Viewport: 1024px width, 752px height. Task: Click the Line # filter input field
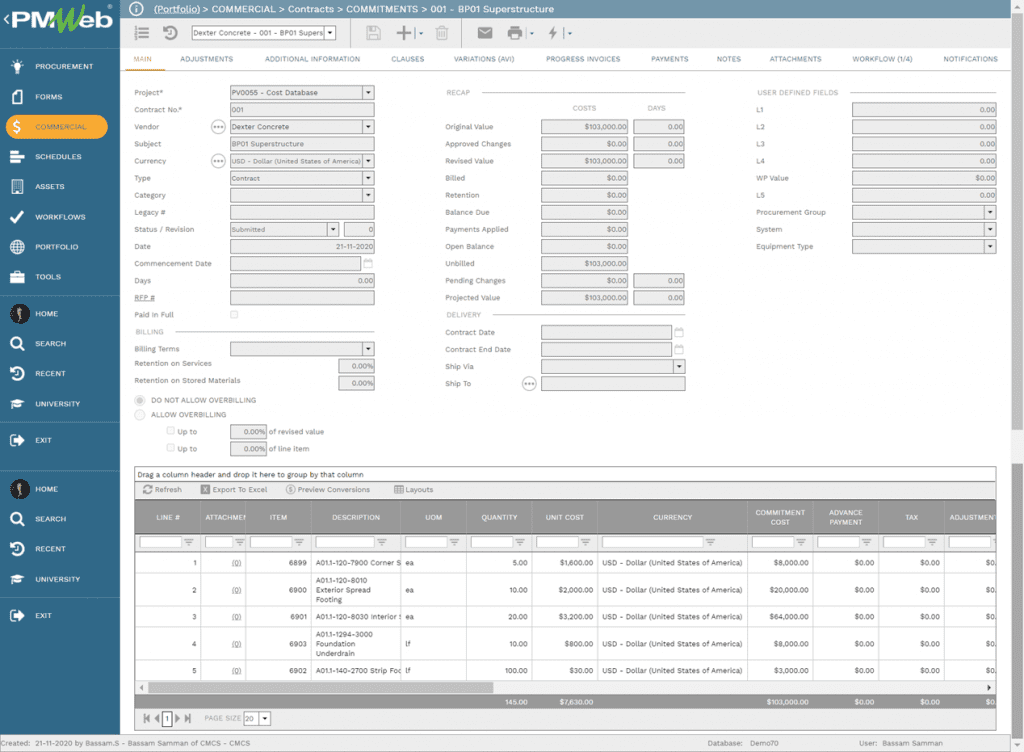tap(160, 542)
